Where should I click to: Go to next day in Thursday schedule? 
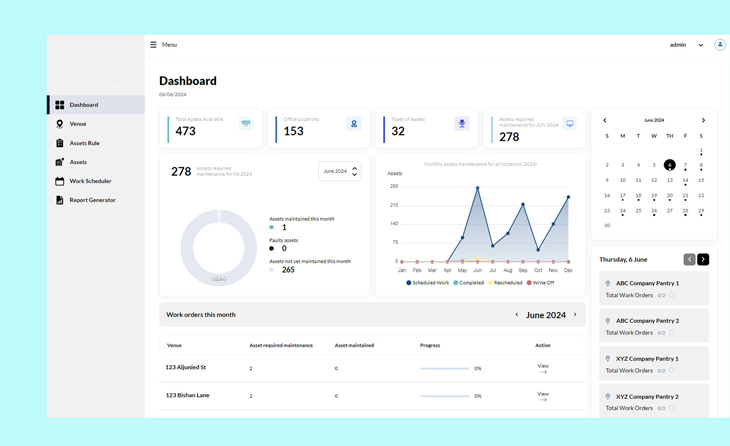[703, 259]
